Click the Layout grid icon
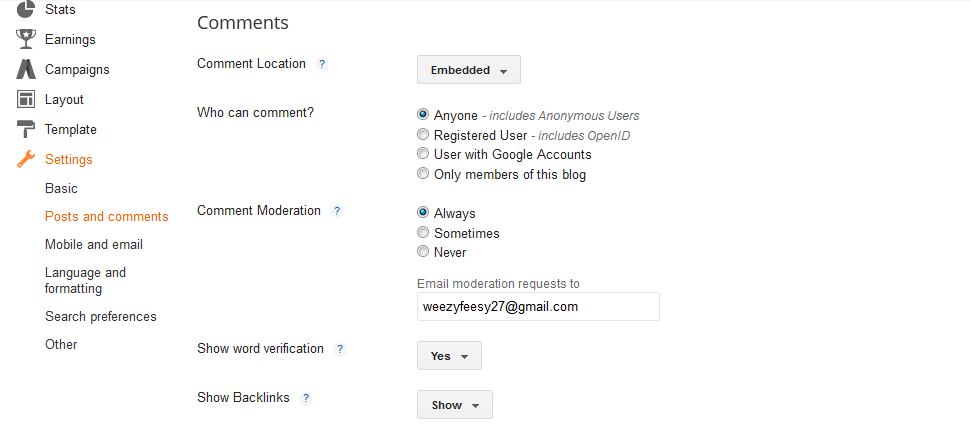The width and height of the screenshot is (971, 431). pos(26,99)
